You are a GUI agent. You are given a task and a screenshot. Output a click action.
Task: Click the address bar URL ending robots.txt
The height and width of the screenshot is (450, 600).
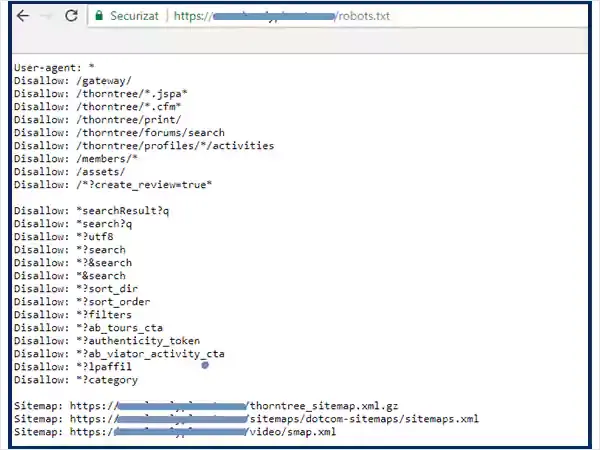282,16
